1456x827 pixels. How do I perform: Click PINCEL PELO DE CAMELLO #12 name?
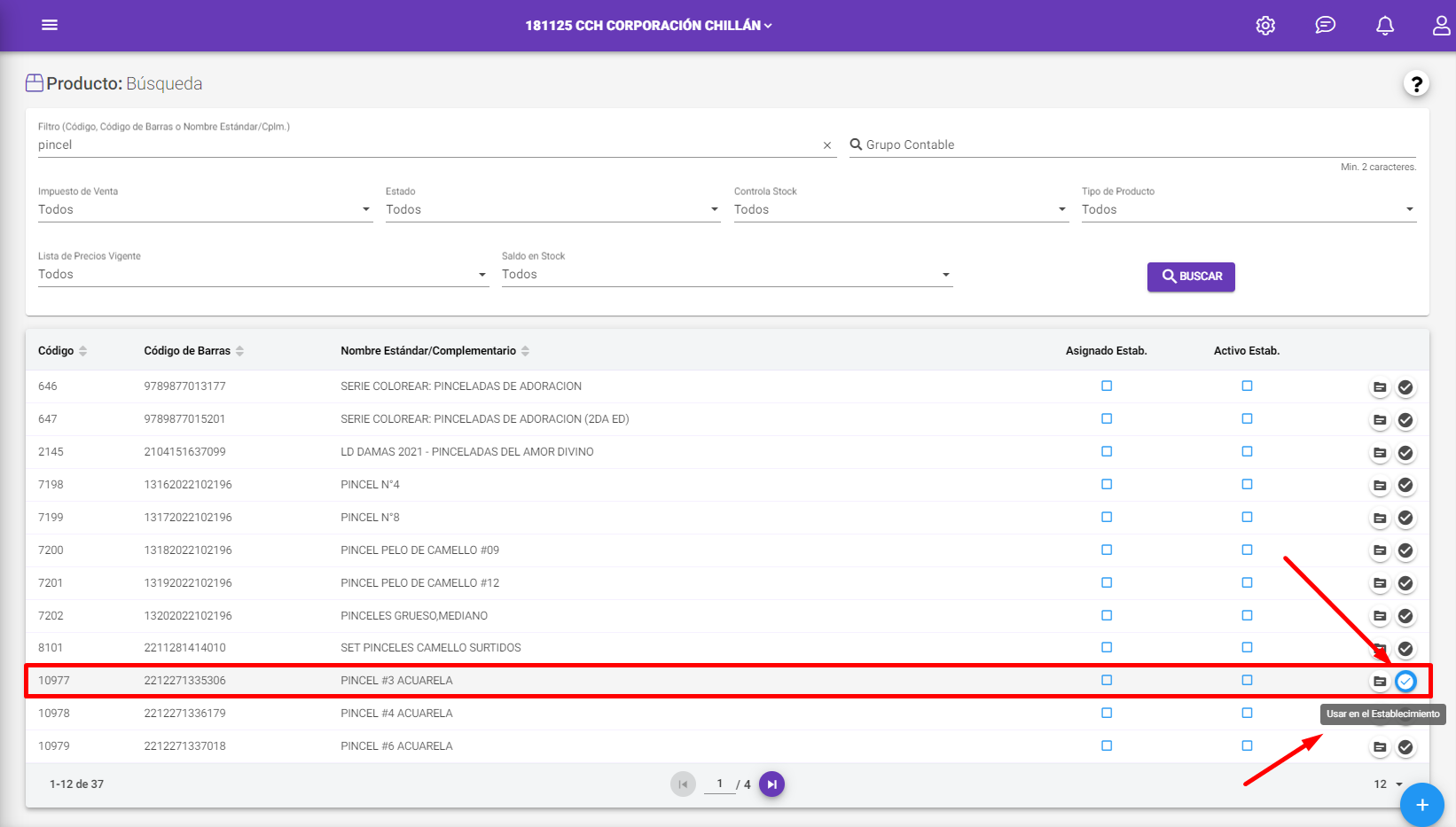point(419,583)
